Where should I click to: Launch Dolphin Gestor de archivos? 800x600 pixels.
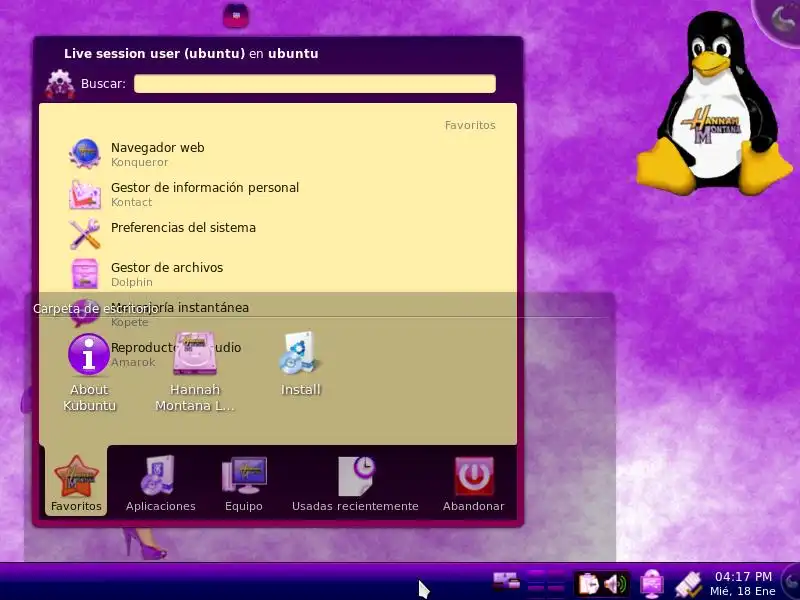(x=278, y=274)
